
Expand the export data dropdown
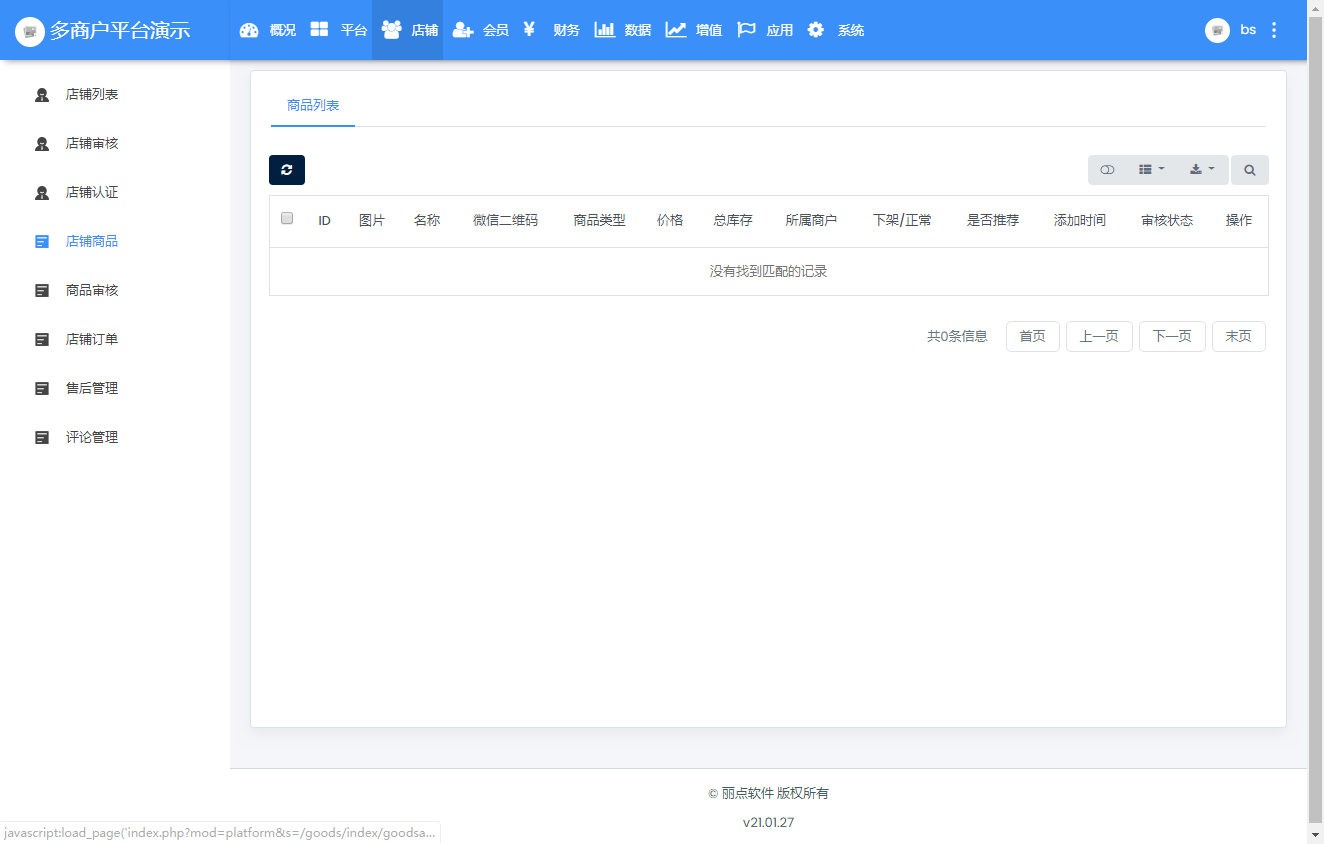click(1202, 170)
